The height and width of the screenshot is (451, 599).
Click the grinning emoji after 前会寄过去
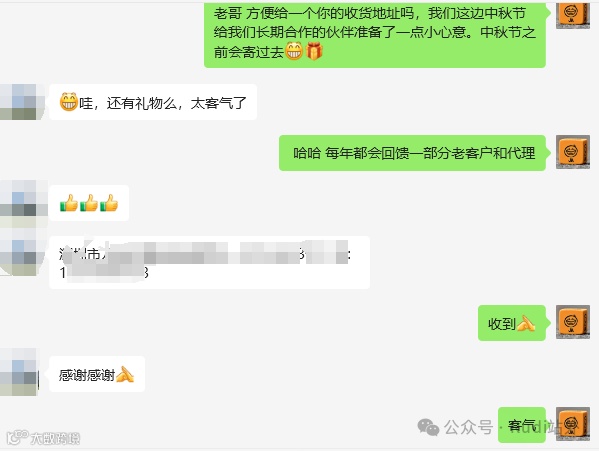(294, 51)
